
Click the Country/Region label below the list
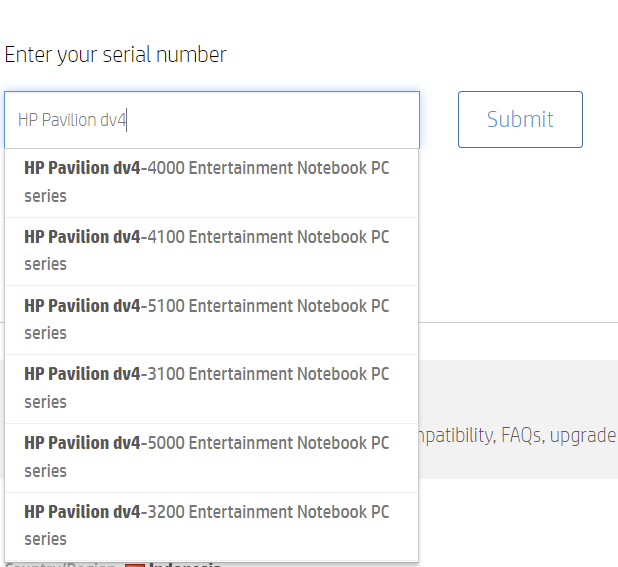tap(60, 565)
